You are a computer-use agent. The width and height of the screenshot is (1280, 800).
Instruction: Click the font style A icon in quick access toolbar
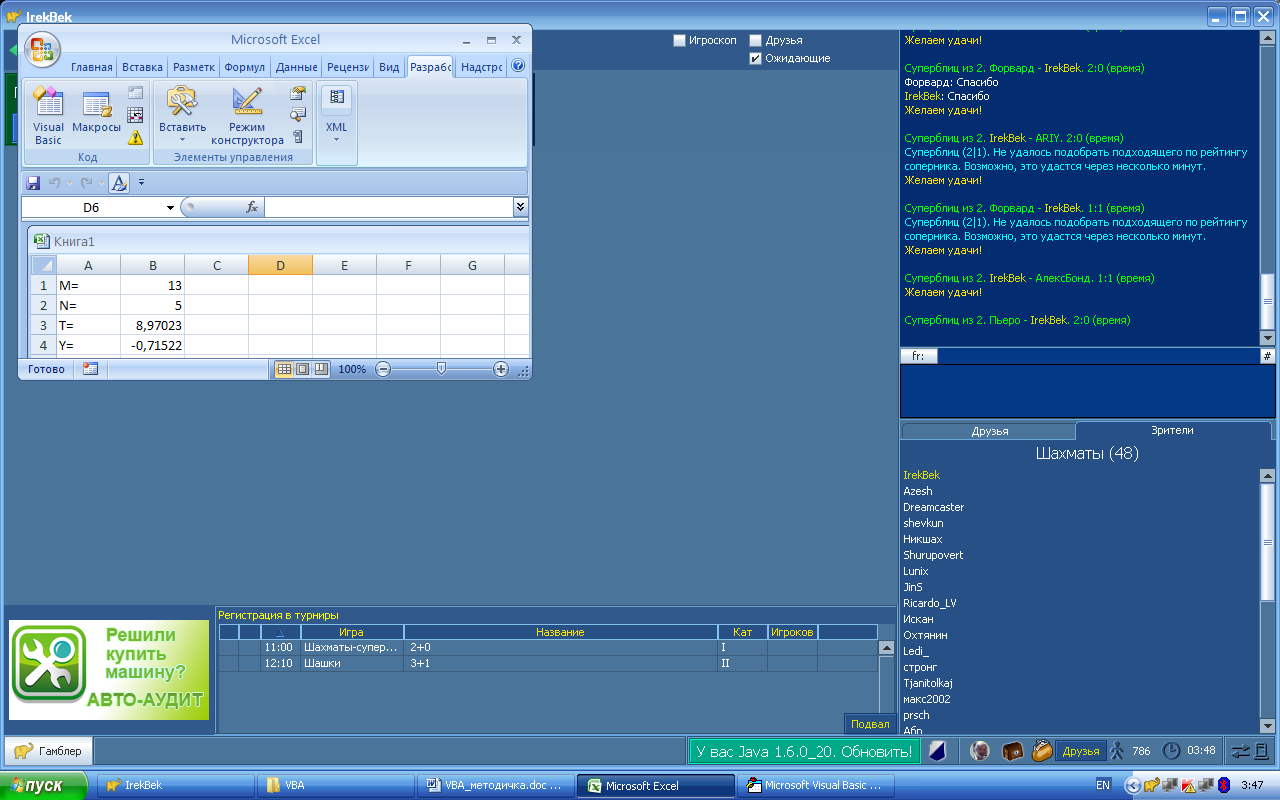119,183
